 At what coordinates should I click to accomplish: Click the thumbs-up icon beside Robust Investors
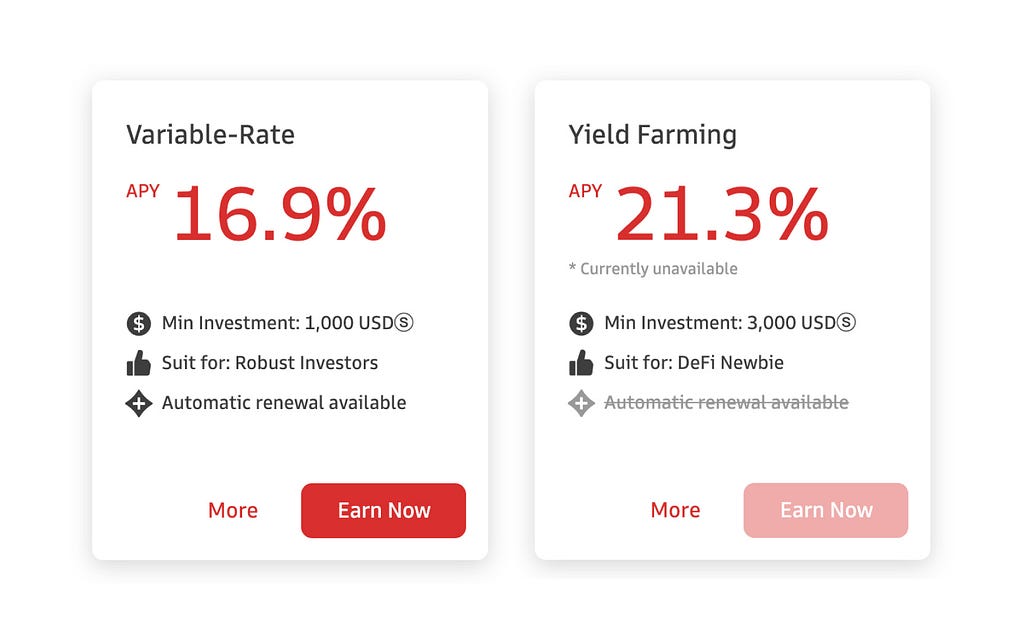(x=138, y=363)
